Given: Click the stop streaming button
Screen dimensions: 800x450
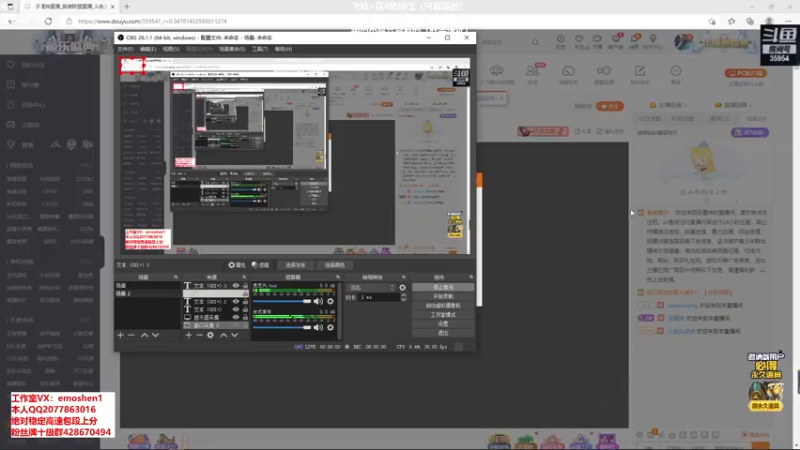Looking at the screenshot, I should 443,287.
